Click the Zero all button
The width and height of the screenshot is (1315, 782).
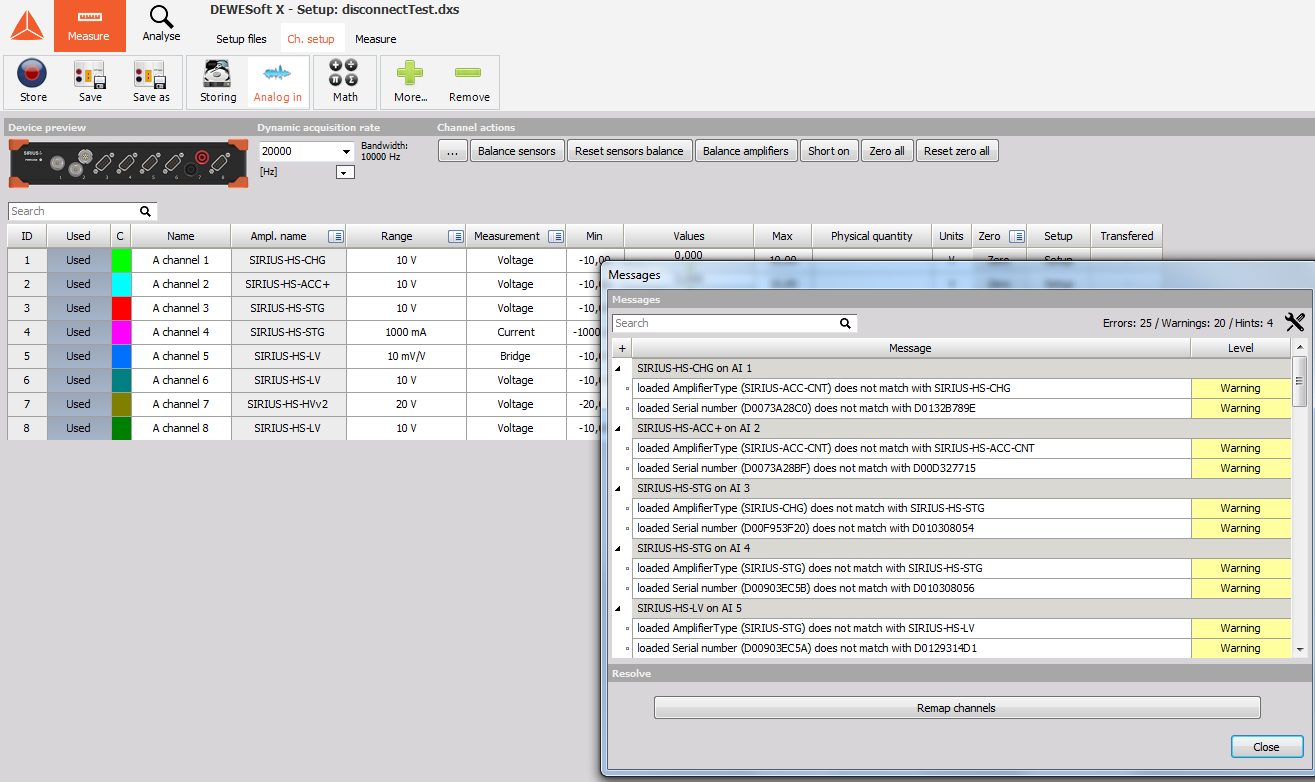887,151
